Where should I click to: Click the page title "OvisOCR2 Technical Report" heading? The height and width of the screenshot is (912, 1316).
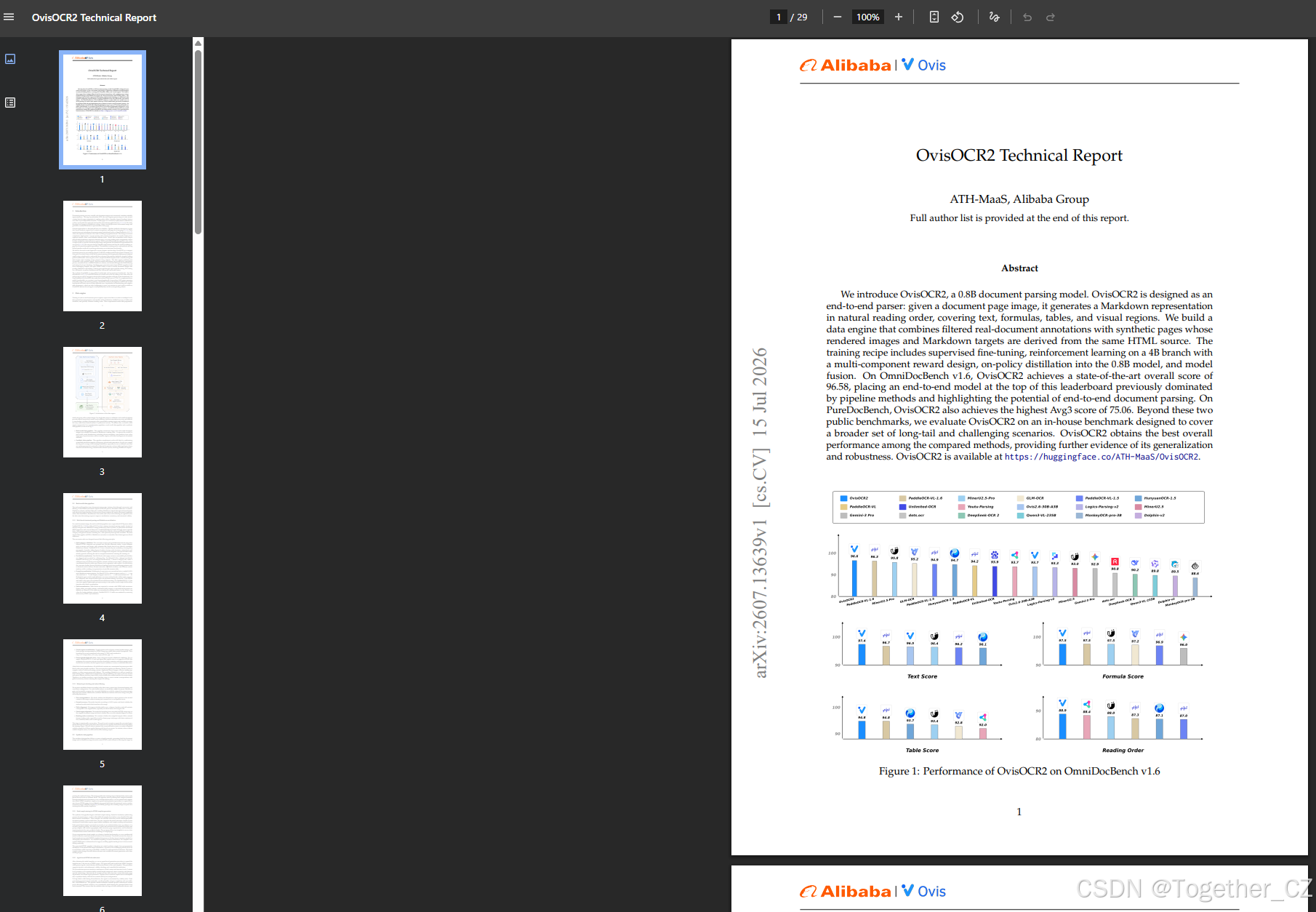coord(1019,156)
